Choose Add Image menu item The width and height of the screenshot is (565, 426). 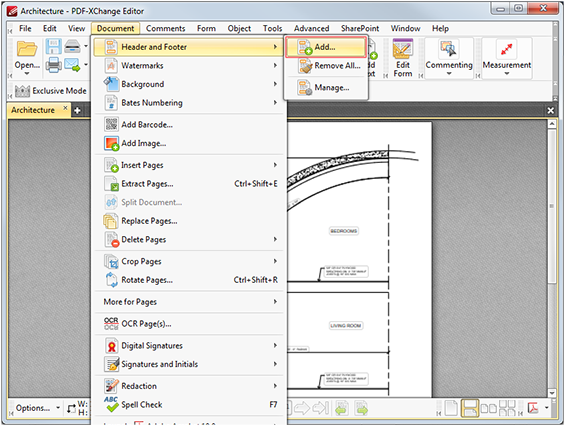coord(189,143)
